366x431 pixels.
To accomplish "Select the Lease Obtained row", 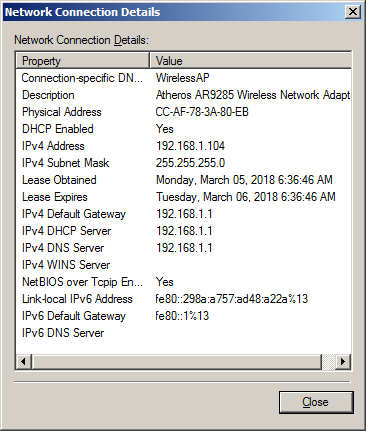I will (x=183, y=180).
